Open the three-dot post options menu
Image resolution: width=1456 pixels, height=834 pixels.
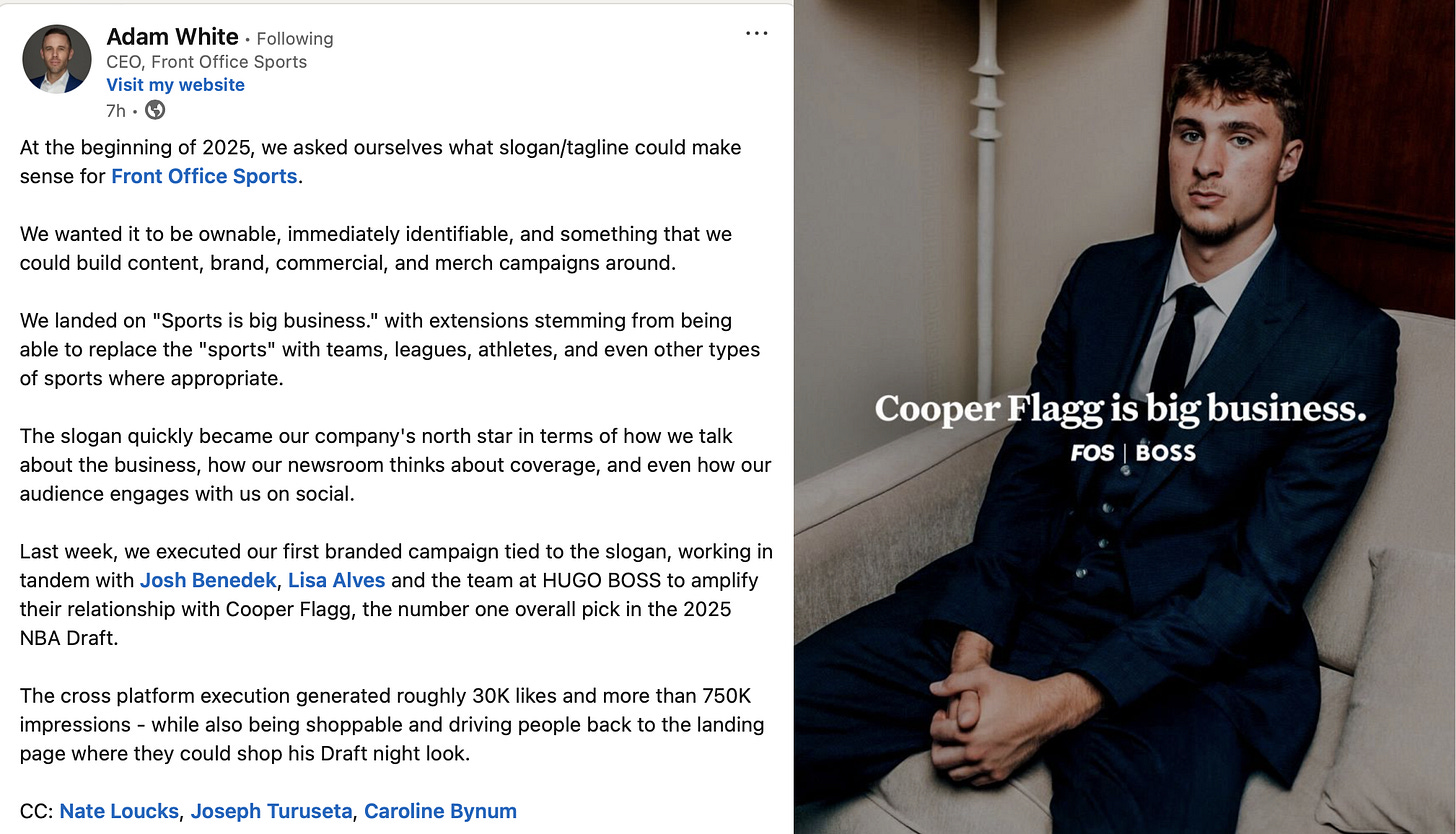(757, 34)
